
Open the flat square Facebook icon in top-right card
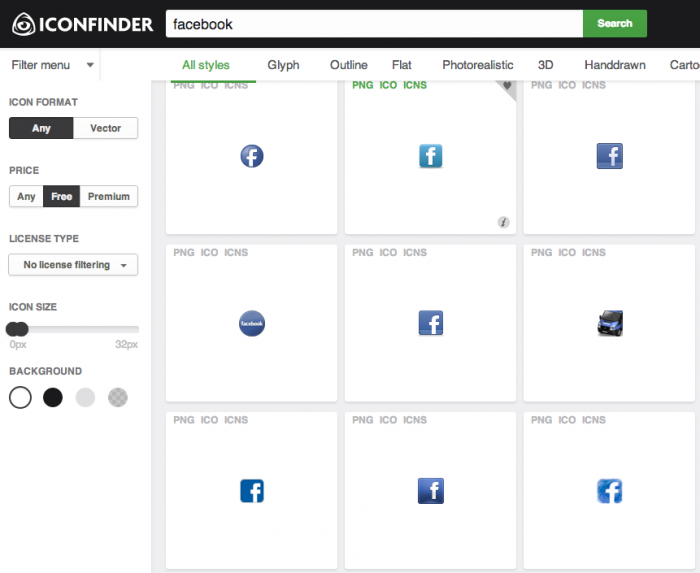[x=609, y=156]
